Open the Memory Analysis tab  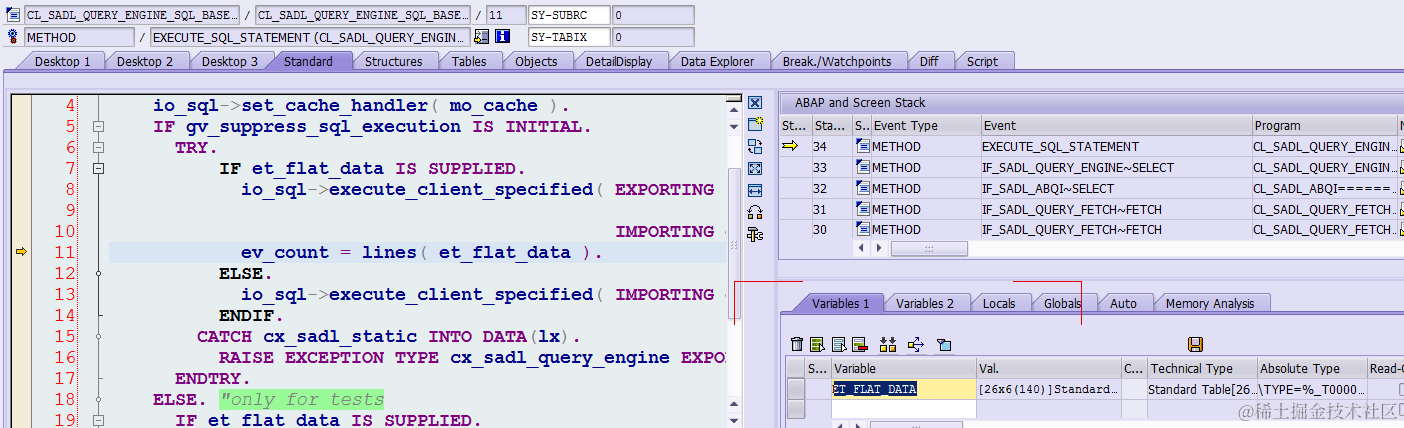coord(1209,303)
